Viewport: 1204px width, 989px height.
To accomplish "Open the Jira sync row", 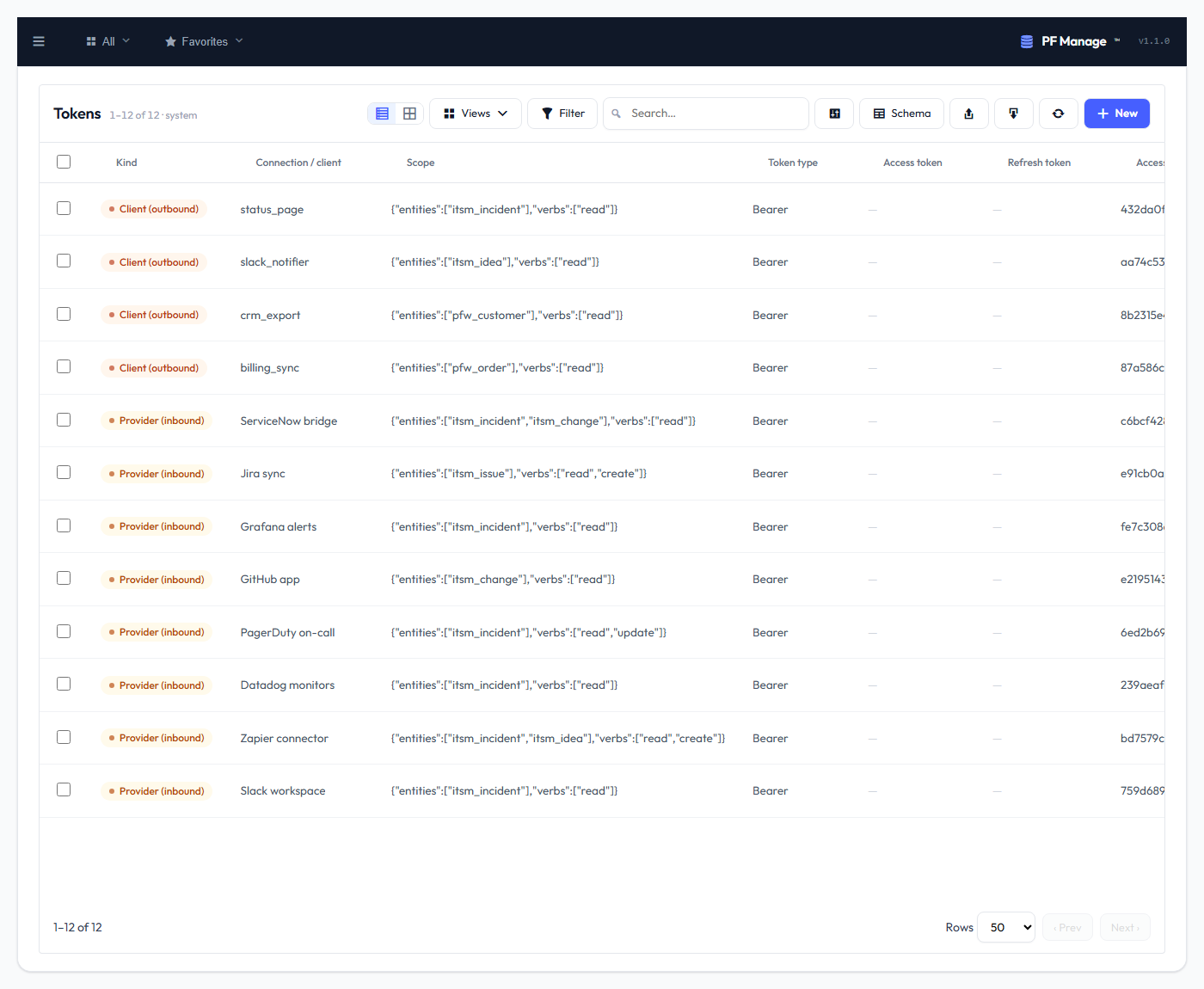I will tap(602, 474).
